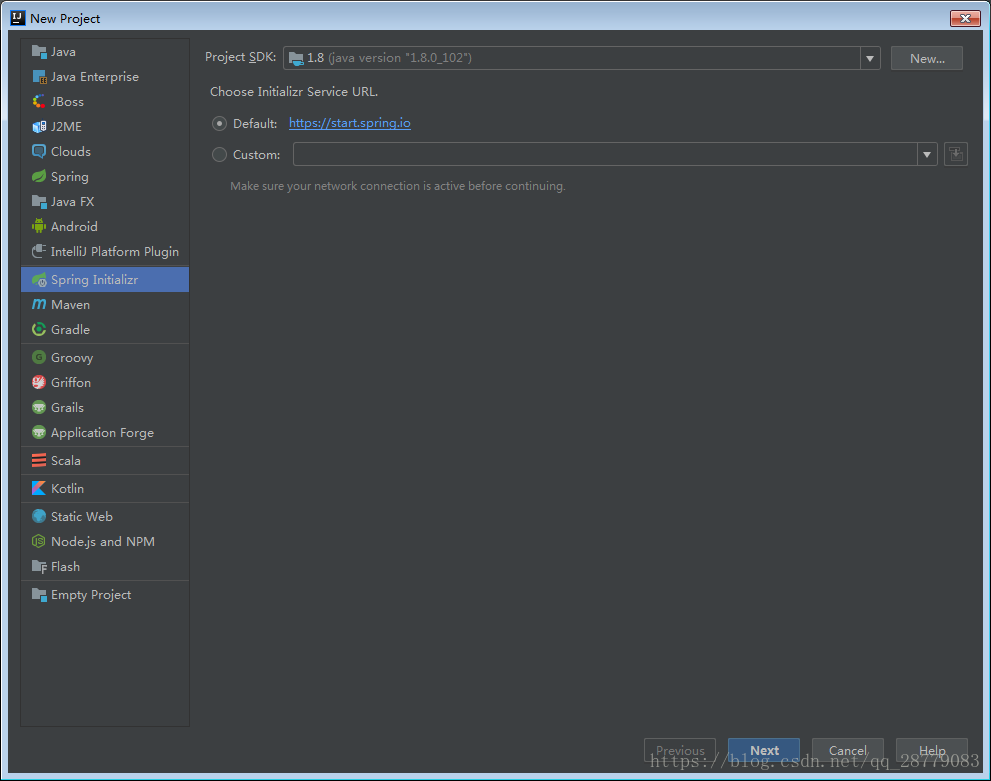The width and height of the screenshot is (991, 781).
Task: Select the Default URL radio button
Action: click(219, 124)
